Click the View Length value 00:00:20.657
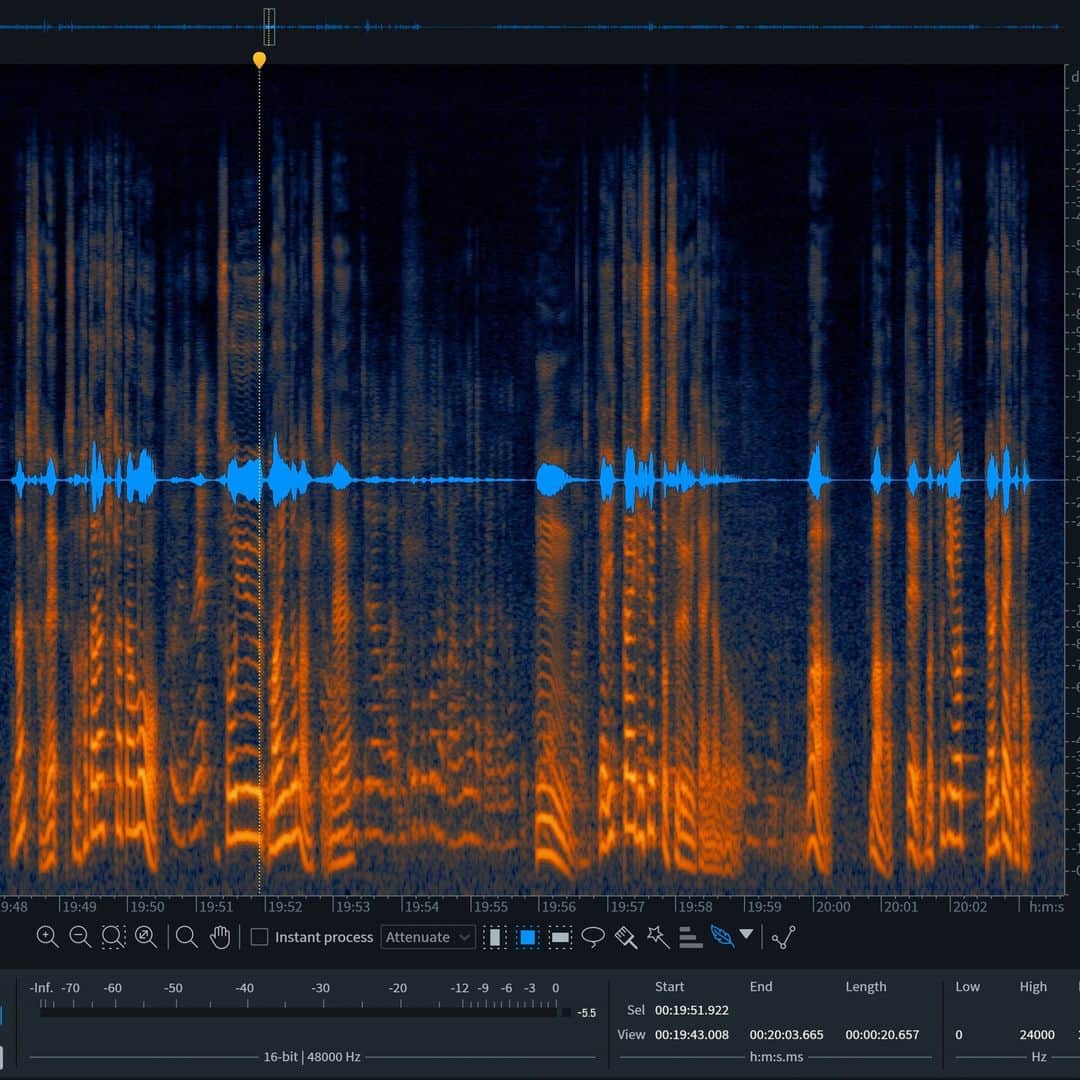The width and height of the screenshot is (1080, 1080). 882,1035
